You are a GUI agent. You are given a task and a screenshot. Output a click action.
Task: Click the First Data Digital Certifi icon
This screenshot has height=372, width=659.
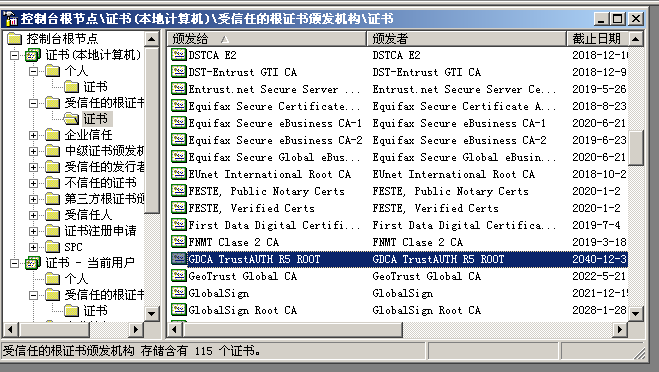[179, 225]
